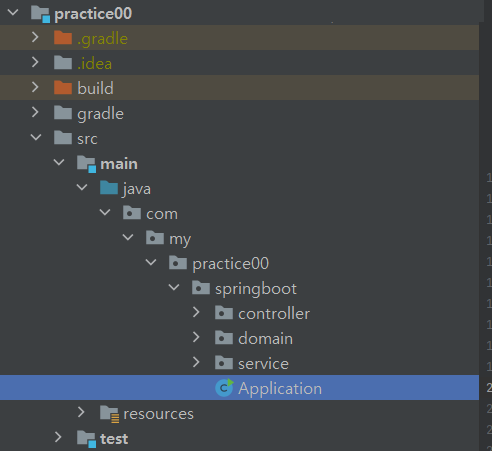Screen dimensions: 492x451
Task: Click the springboot package icon
Action: point(201,288)
